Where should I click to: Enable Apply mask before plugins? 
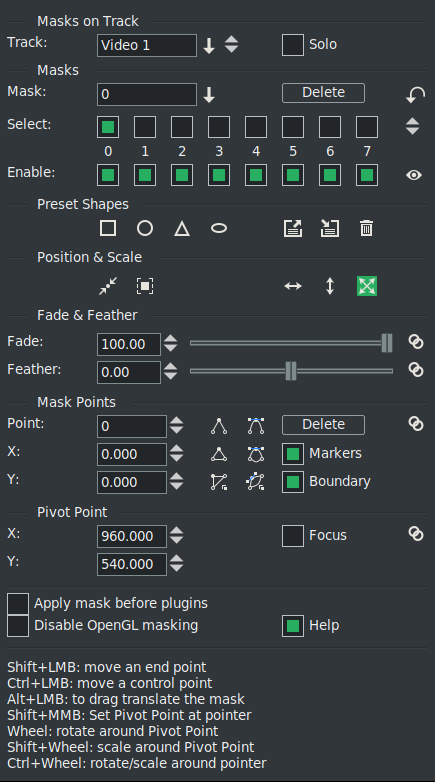(x=18, y=603)
